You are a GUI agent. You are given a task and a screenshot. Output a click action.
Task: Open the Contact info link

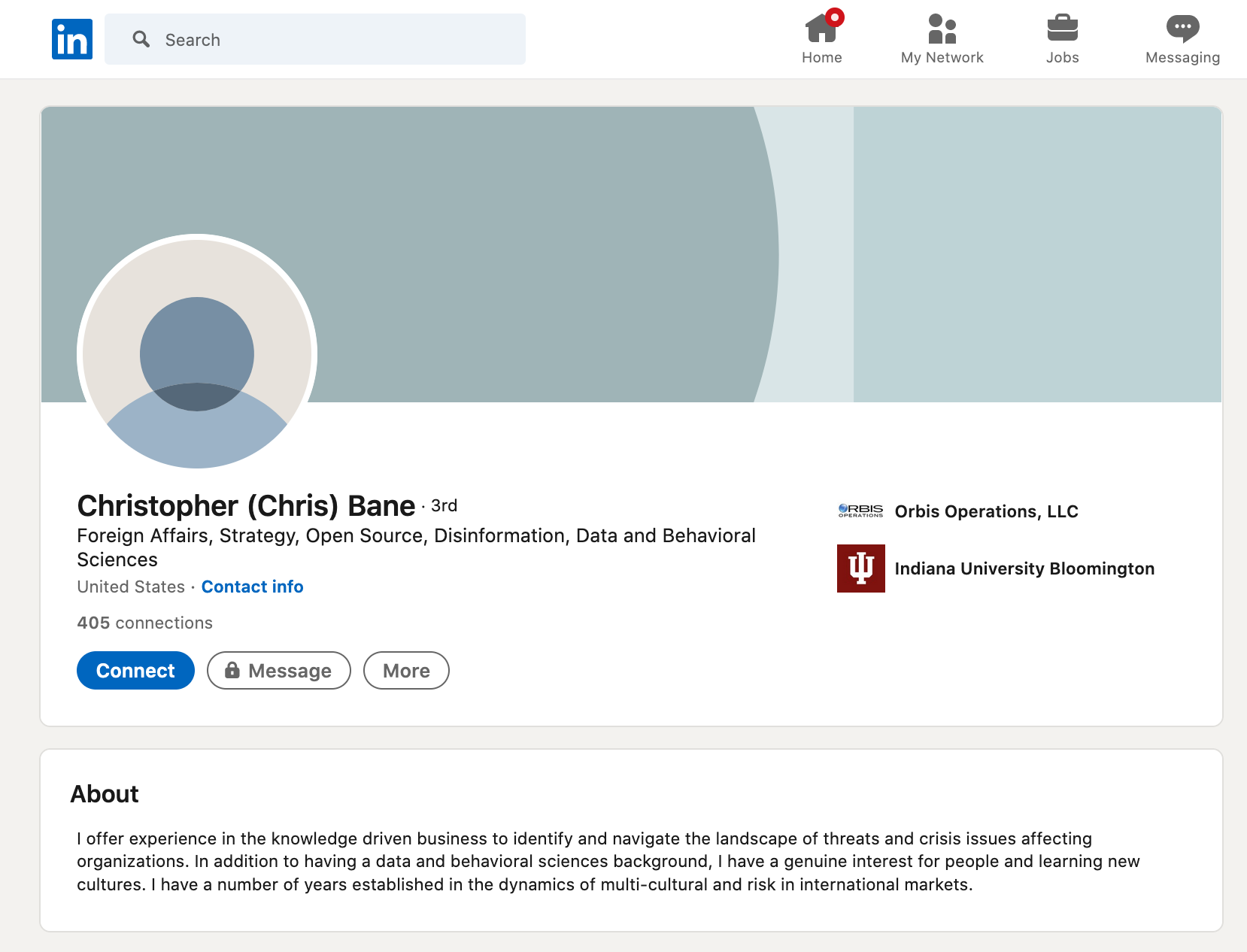253,587
